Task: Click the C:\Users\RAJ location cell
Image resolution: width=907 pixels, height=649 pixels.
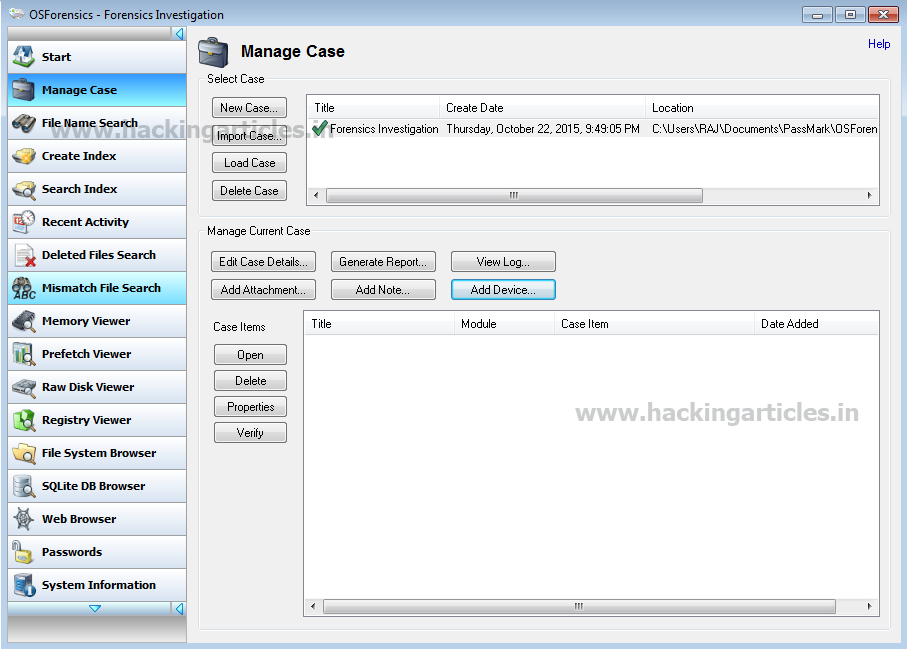Action: (765, 128)
